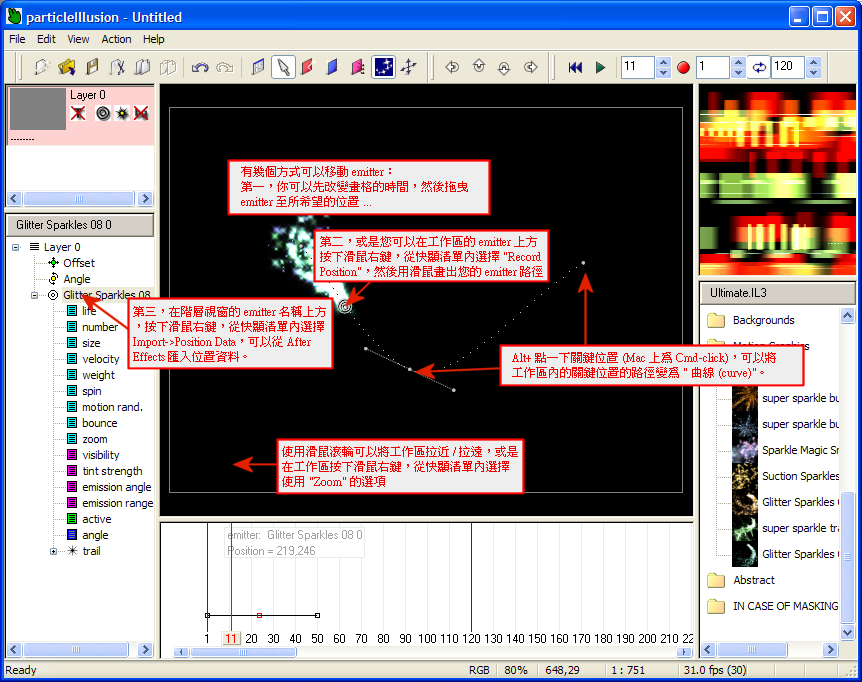Collapse the Layer 0 tree node
Image resolution: width=862 pixels, height=682 pixels.
tap(17, 247)
